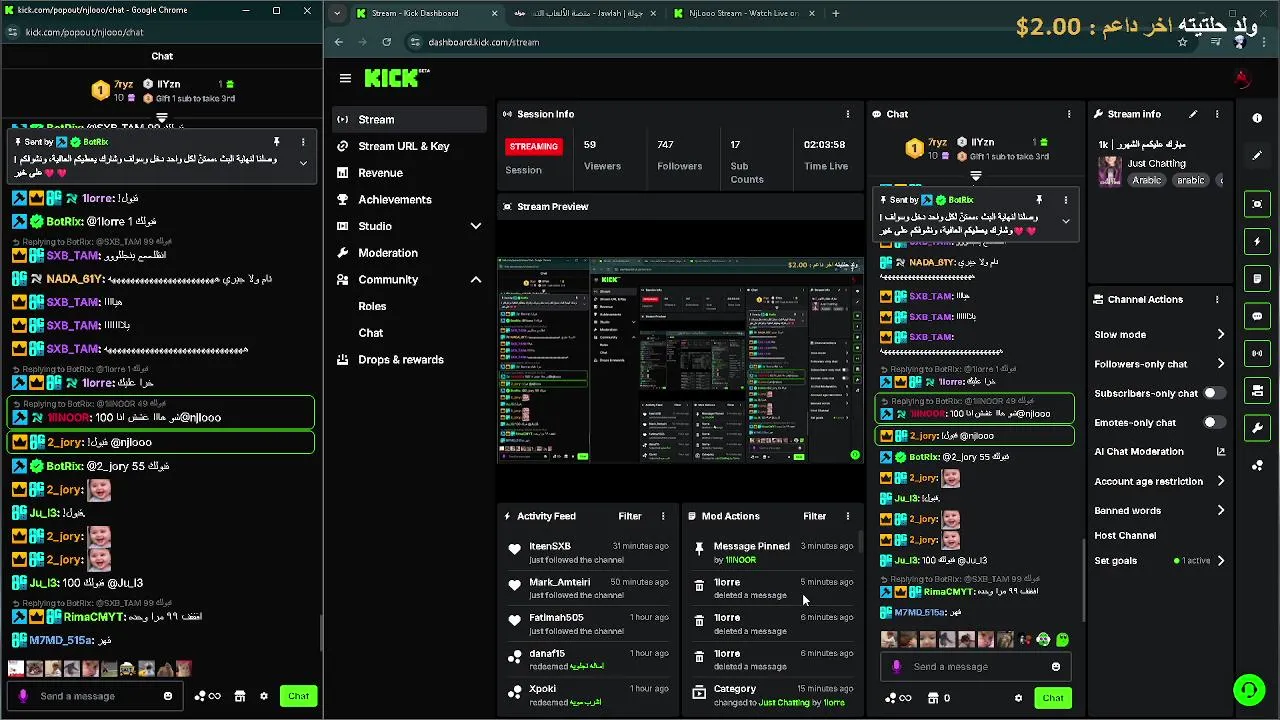
Task: Open shop icon in popout chat window
Action: (240, 696)
